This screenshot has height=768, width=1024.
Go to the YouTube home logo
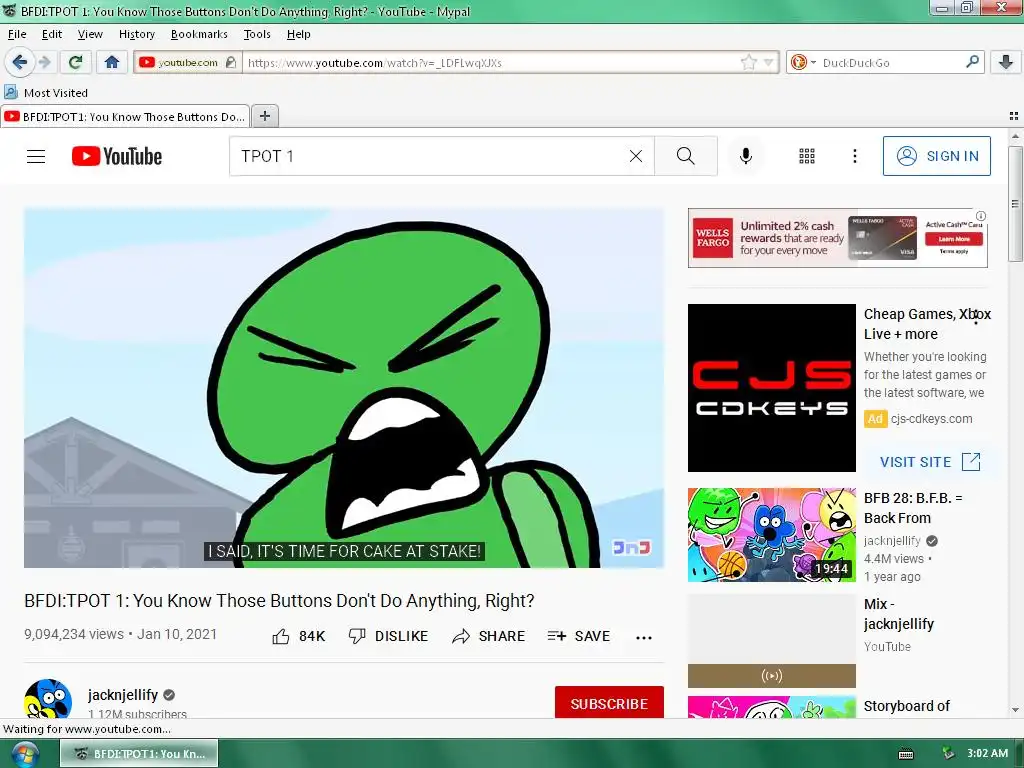(x=117, y=156)
